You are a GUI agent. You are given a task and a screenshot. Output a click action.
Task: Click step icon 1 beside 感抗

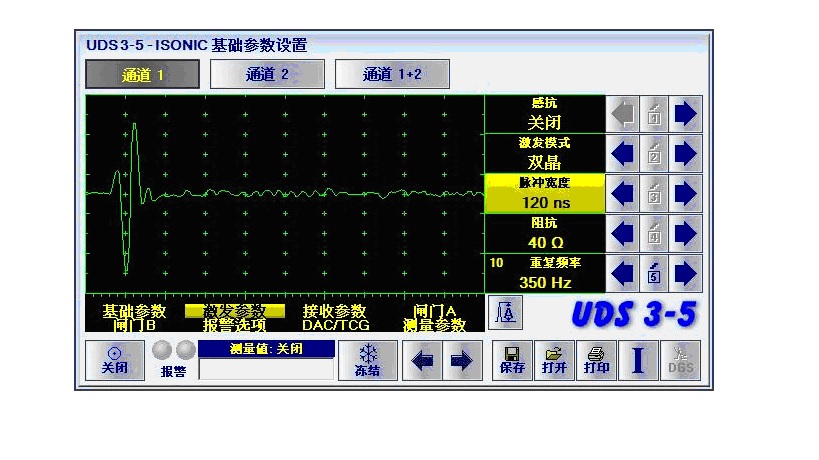654,114
